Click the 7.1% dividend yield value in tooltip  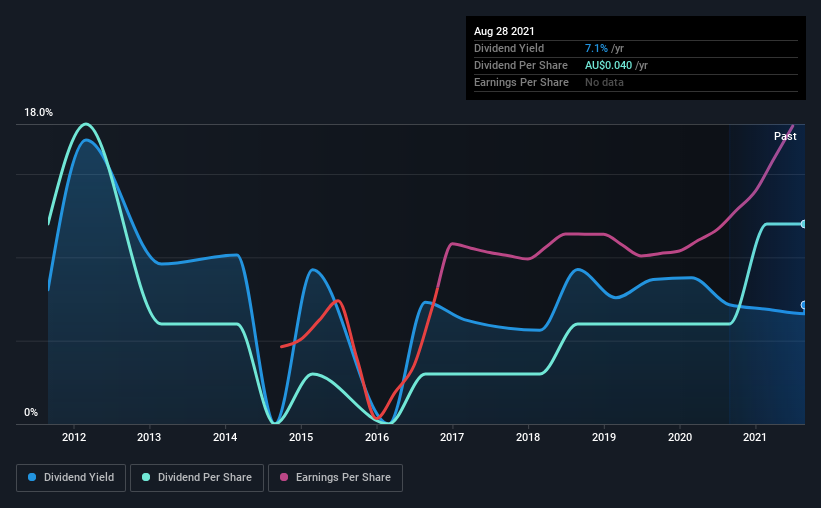coord(596,48)
